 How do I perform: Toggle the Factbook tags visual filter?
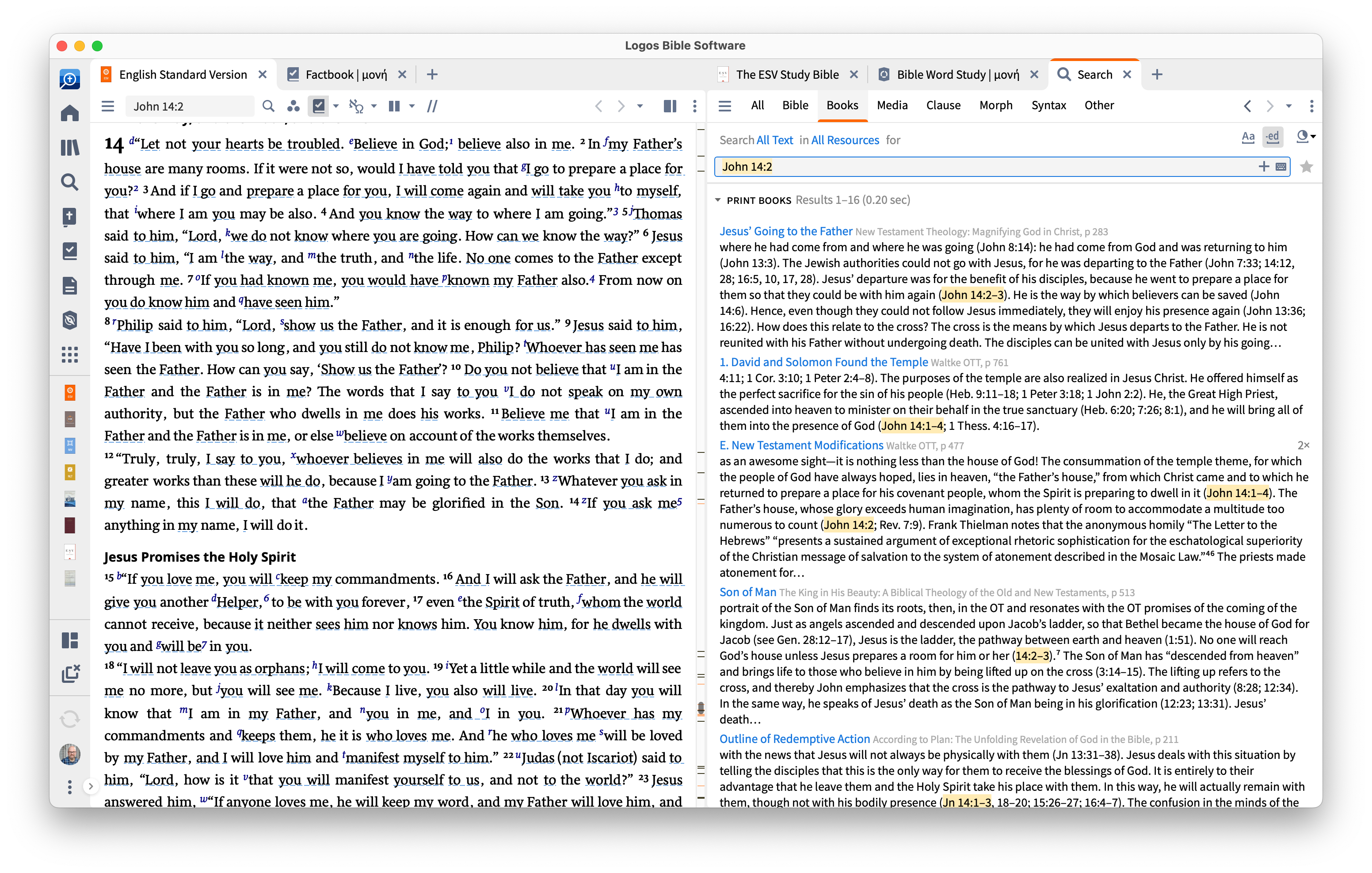tap(319, 106)
